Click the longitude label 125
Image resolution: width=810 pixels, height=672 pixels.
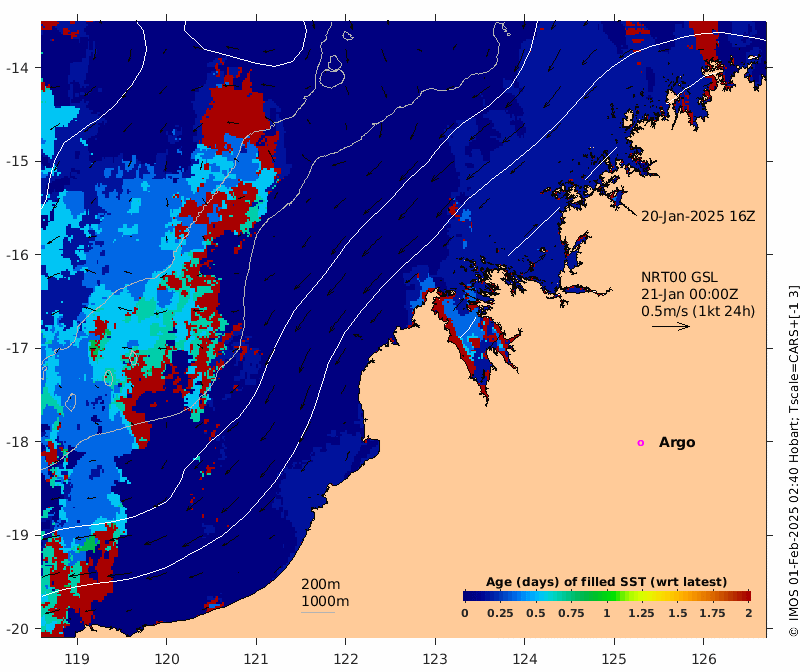(614, 659)
